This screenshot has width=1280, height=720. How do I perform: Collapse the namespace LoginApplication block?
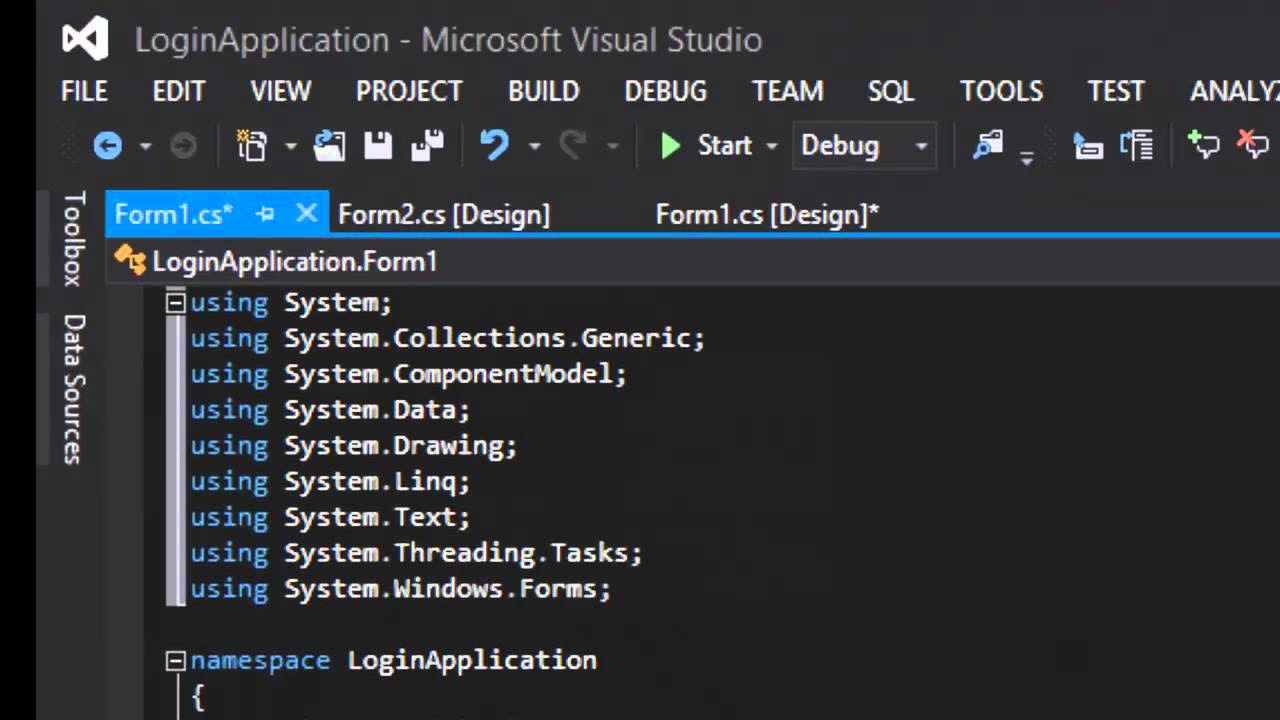[x=175, y=660]
